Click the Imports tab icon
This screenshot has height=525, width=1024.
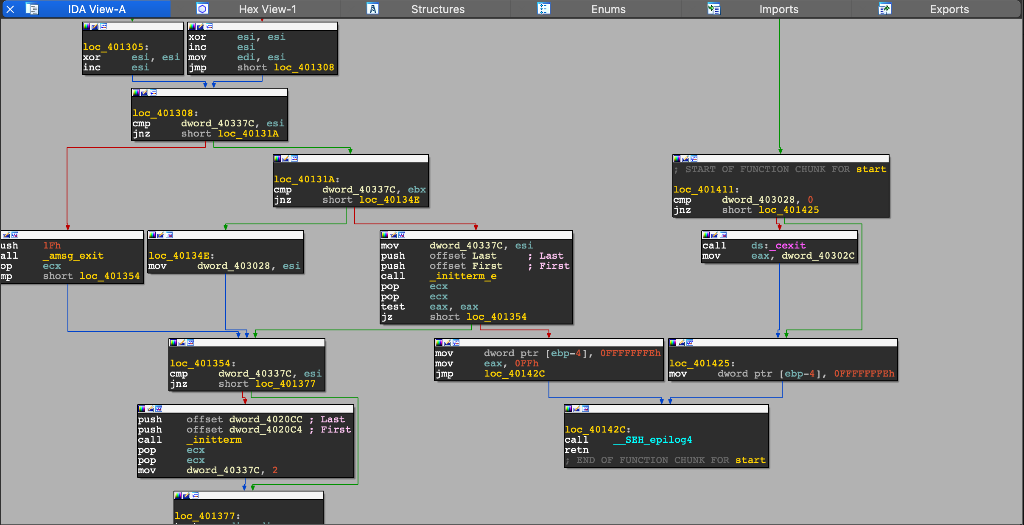tap(714, 9)
